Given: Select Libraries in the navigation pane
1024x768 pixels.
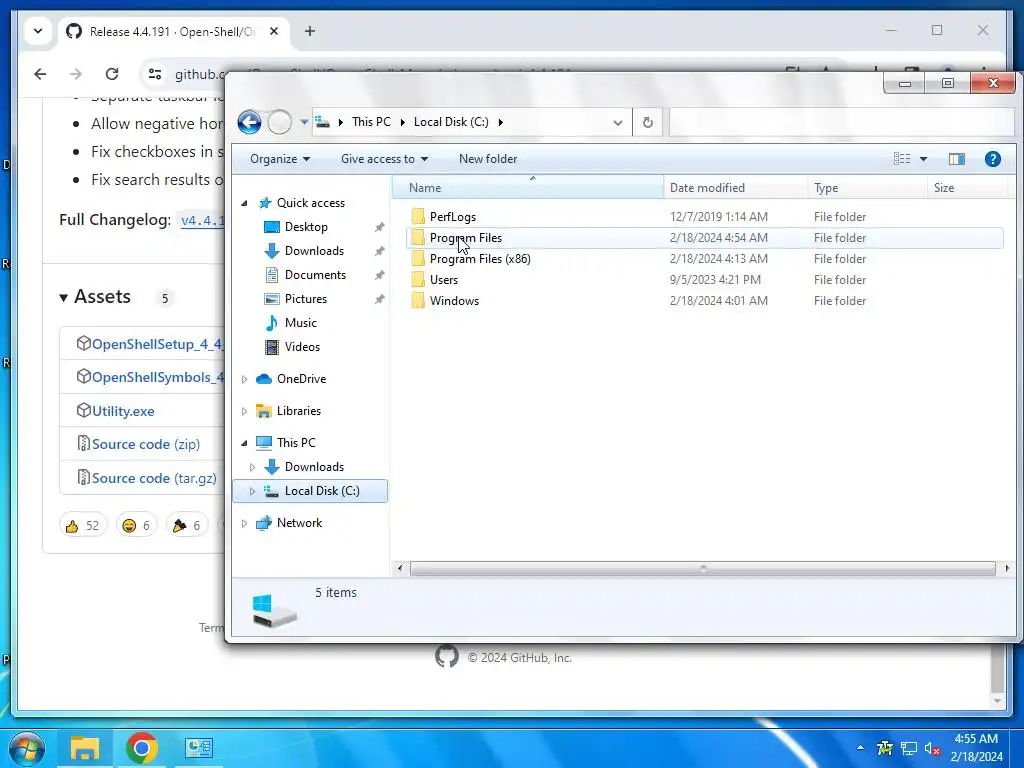Looking at the screenshot, I should (298, 411).
